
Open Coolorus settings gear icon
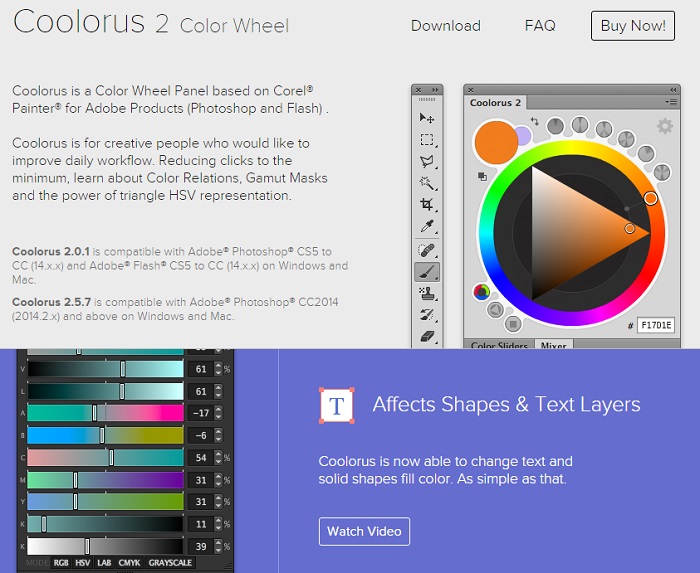pyautogui.click(x=664, y=126)
